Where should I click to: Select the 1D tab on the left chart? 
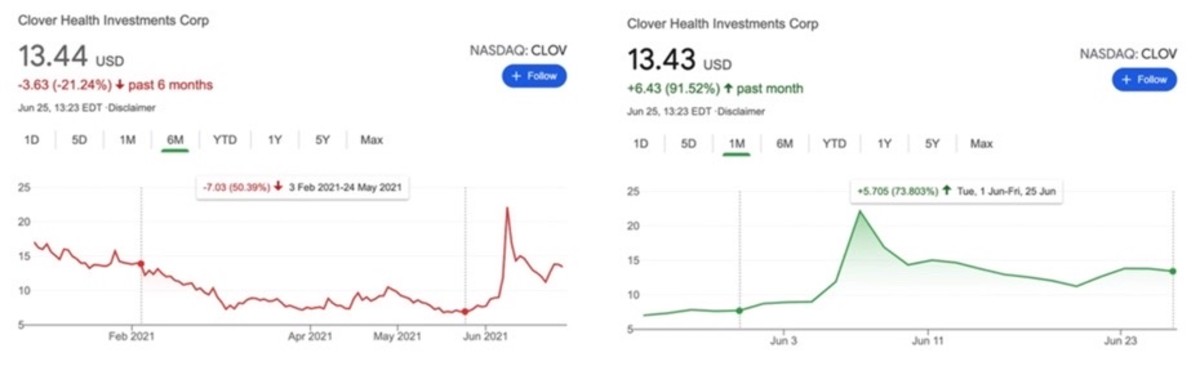click(x=31, y=140)
